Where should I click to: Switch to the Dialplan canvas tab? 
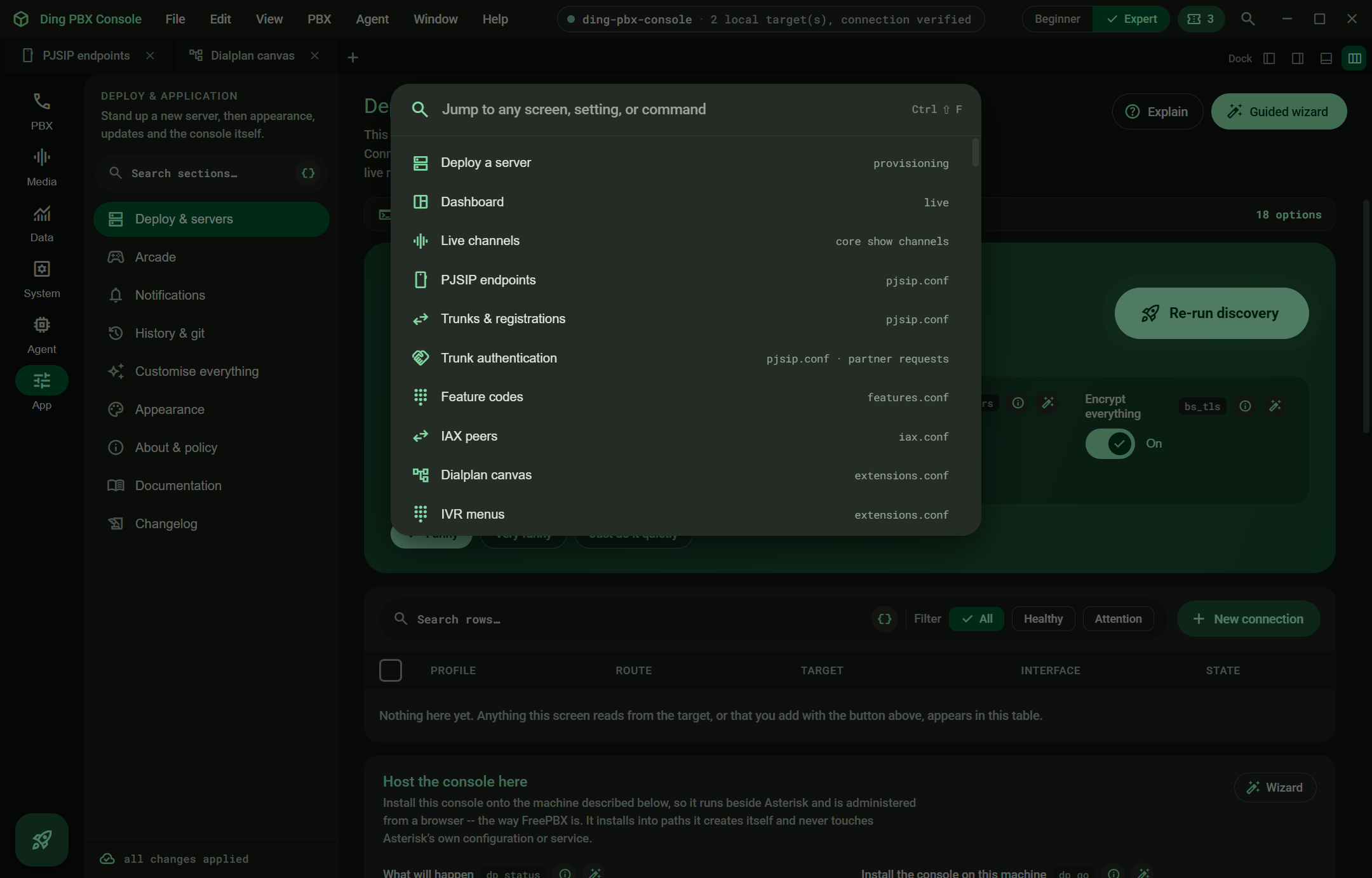253,56
